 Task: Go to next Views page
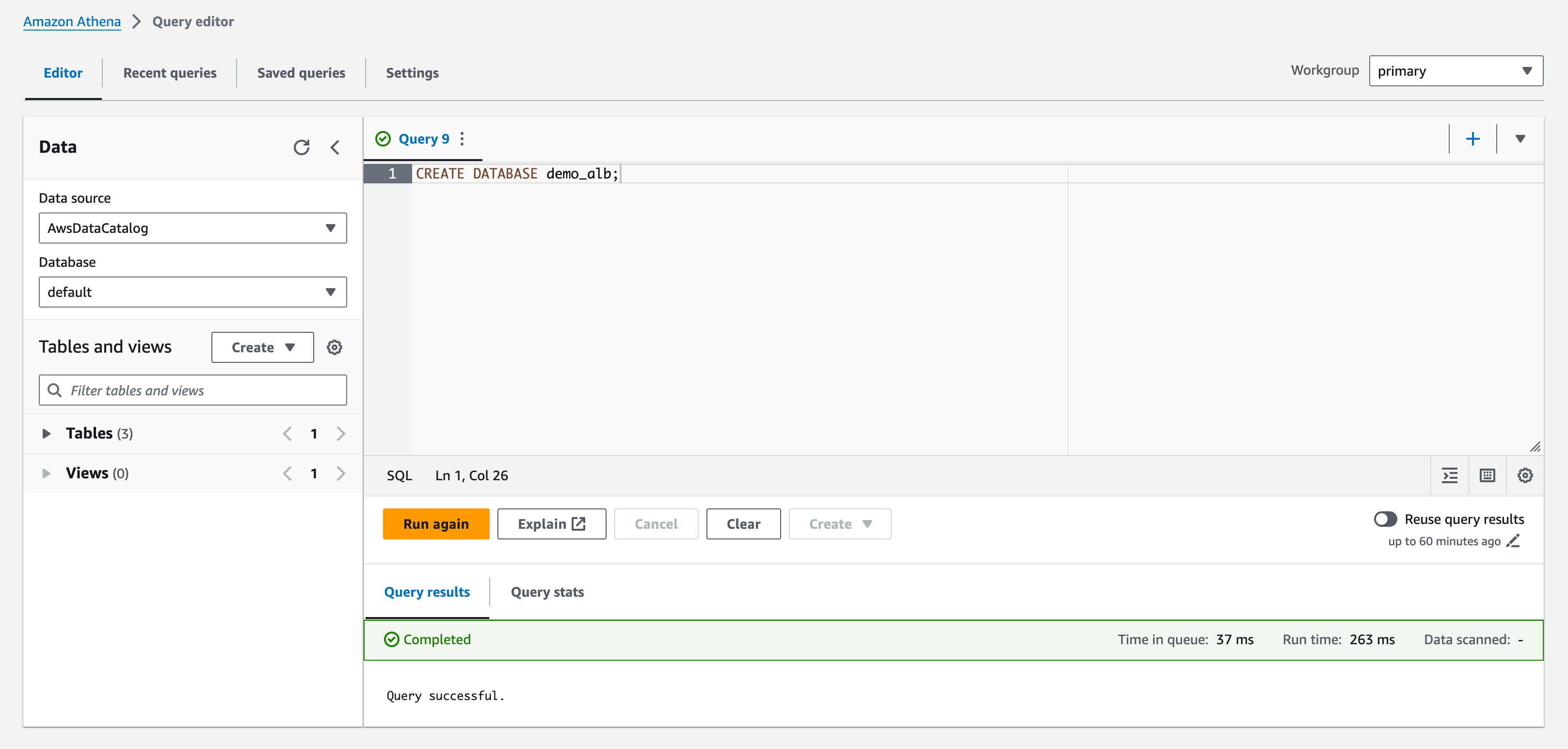click(341, 473)
